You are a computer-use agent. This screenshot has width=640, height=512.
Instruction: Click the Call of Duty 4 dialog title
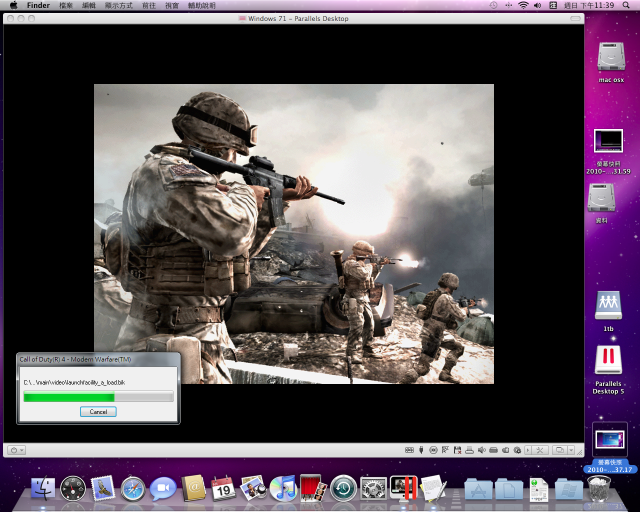tap(76, 360)
